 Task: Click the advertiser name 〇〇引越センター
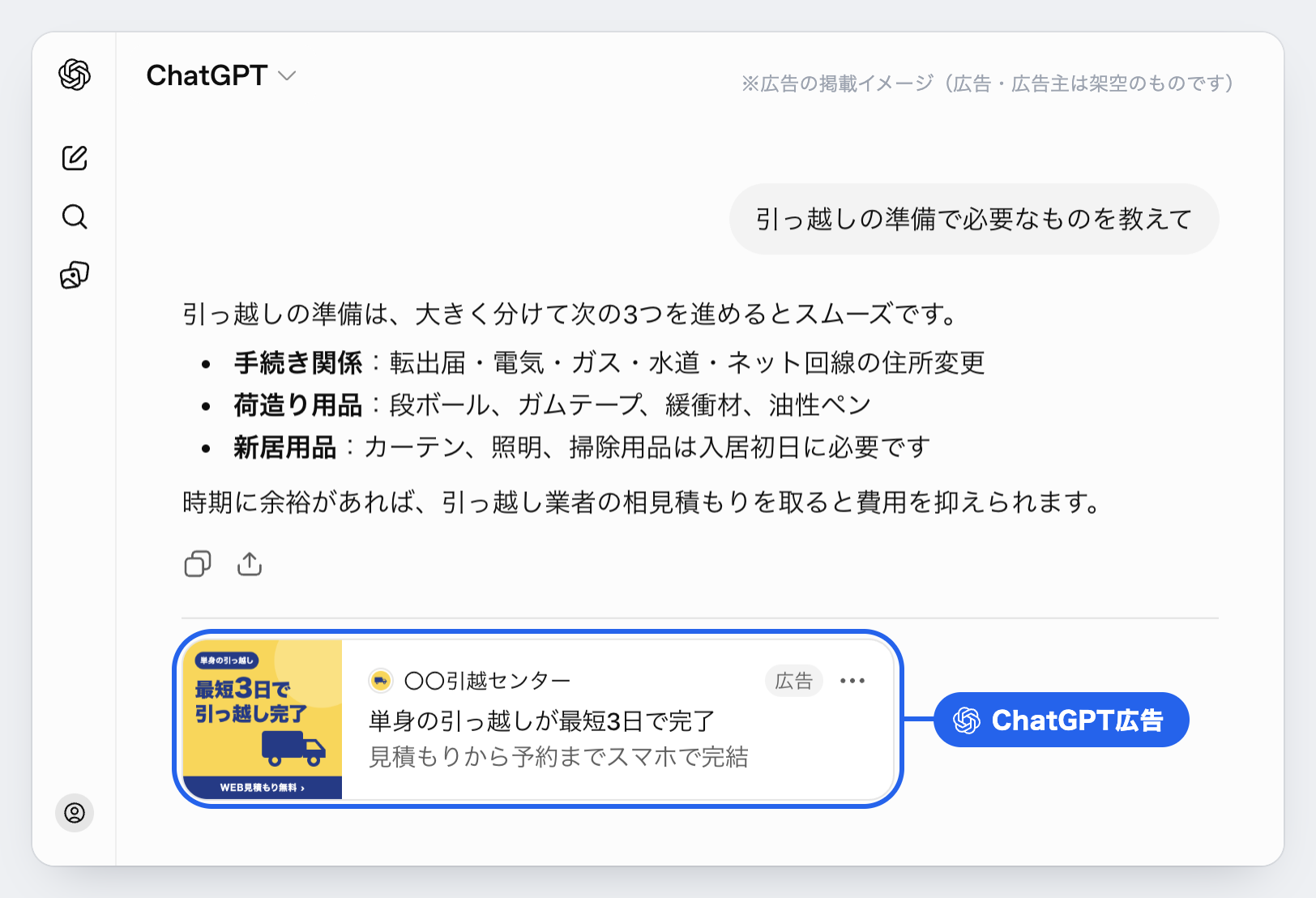pos(487,681)
